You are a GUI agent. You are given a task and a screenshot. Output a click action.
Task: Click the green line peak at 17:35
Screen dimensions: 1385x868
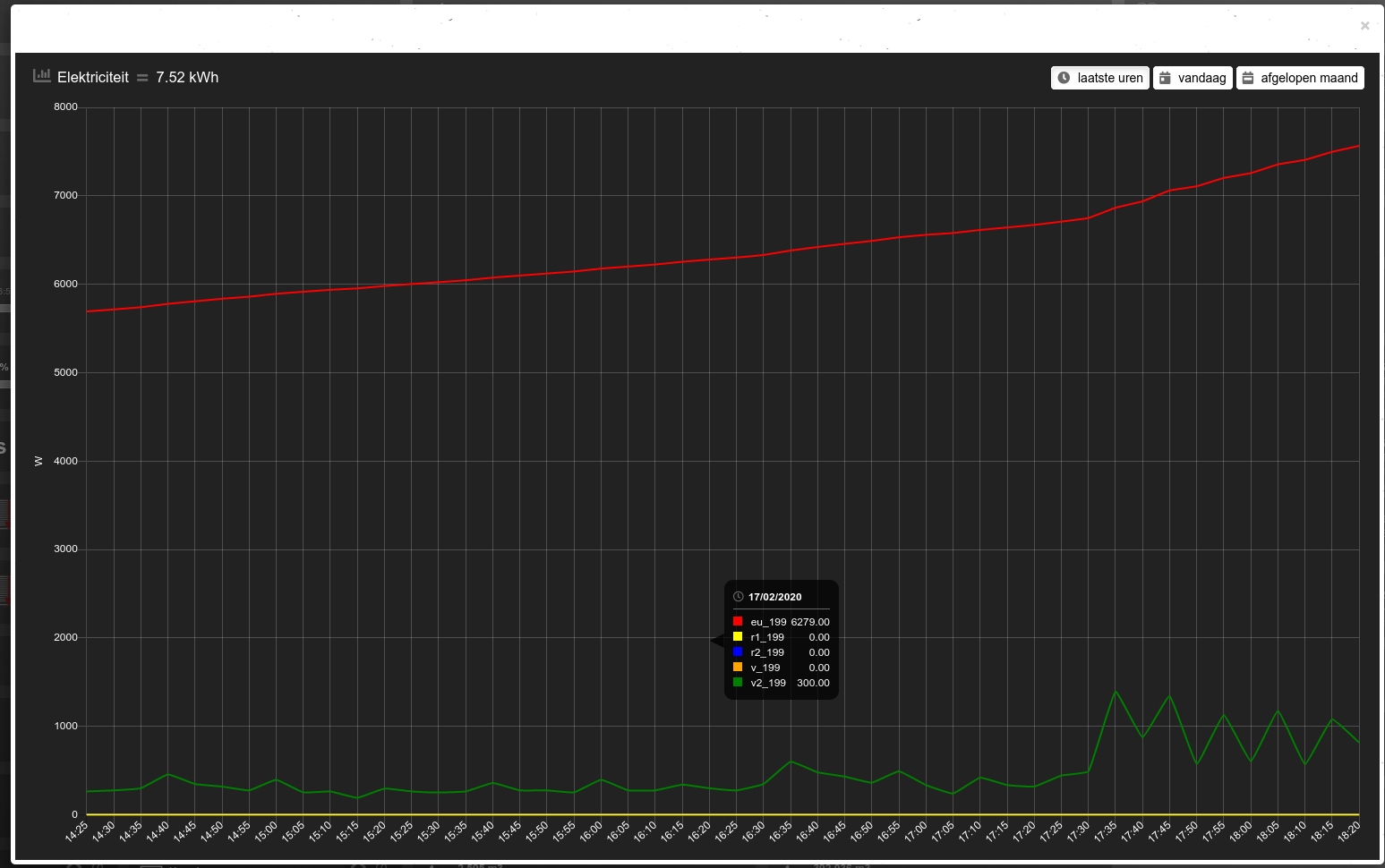(1116, 691)
